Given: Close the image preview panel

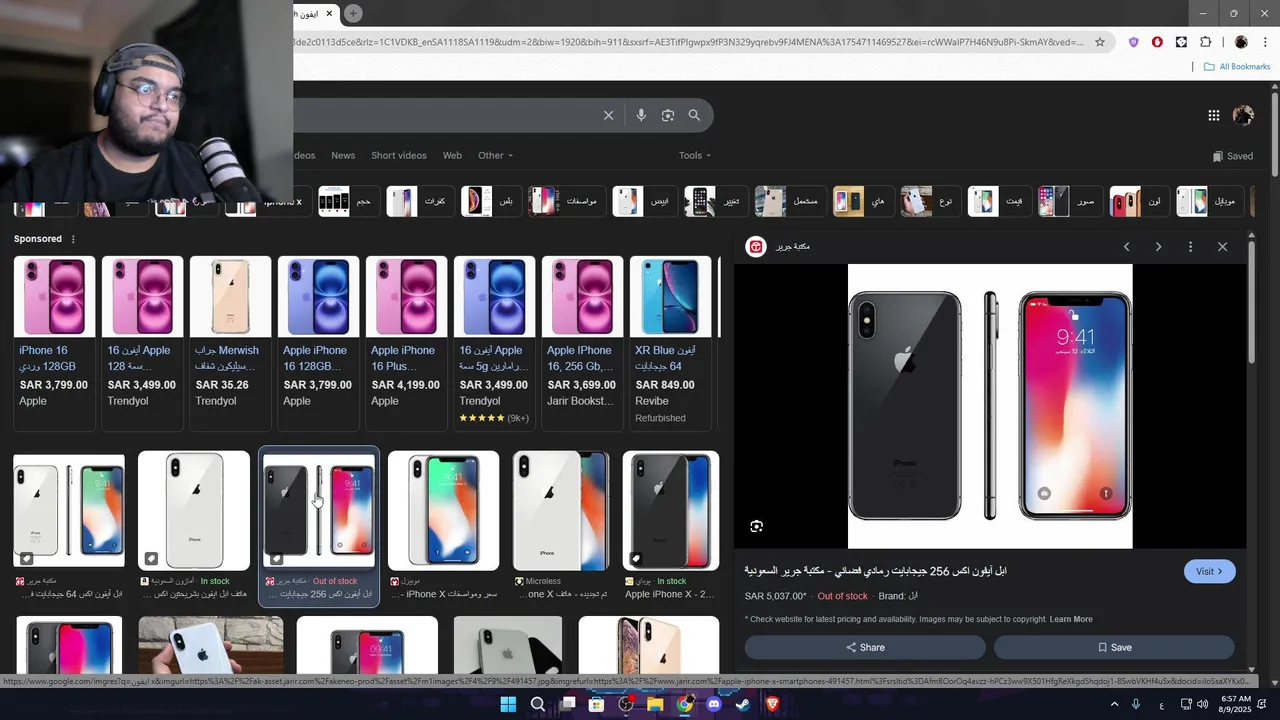Looking at the screenshot, I should click(x=1222, y=247).
